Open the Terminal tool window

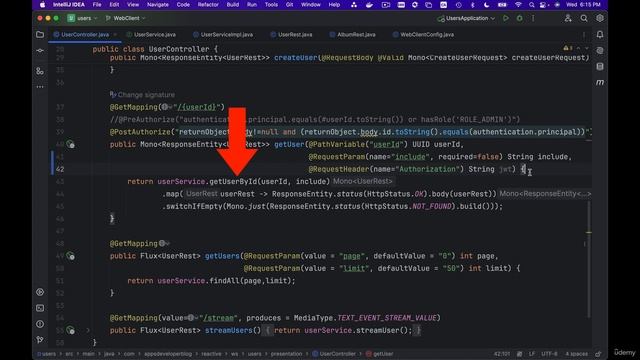[40, 308]
